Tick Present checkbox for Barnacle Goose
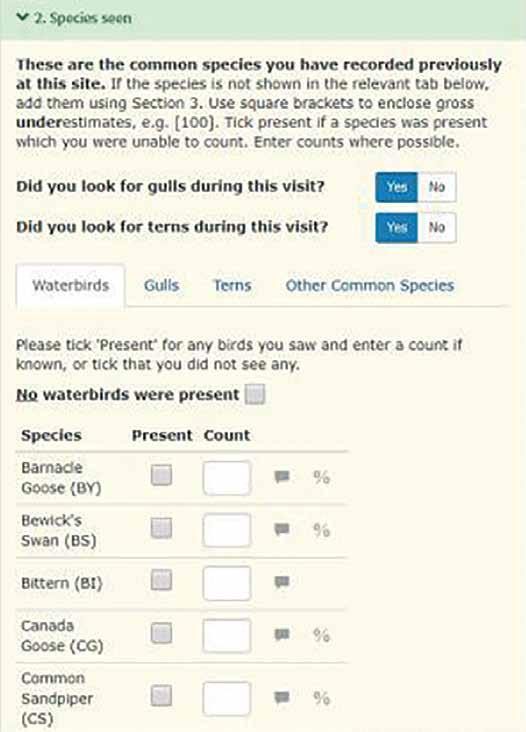526x732 pixels. point(161,475)
